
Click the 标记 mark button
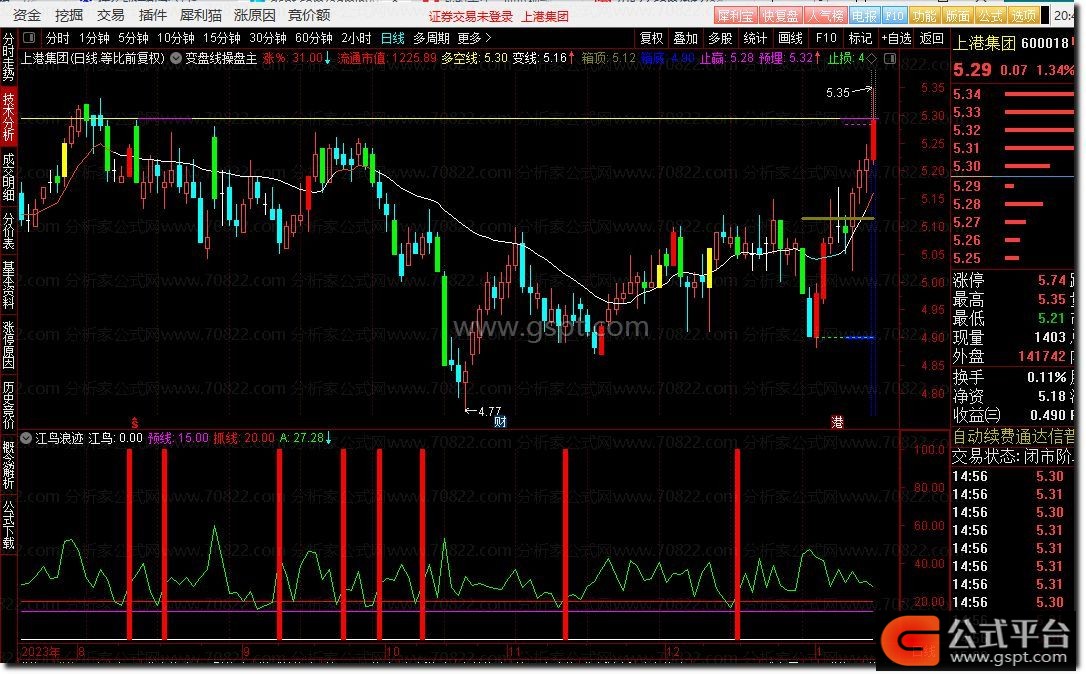860,38
